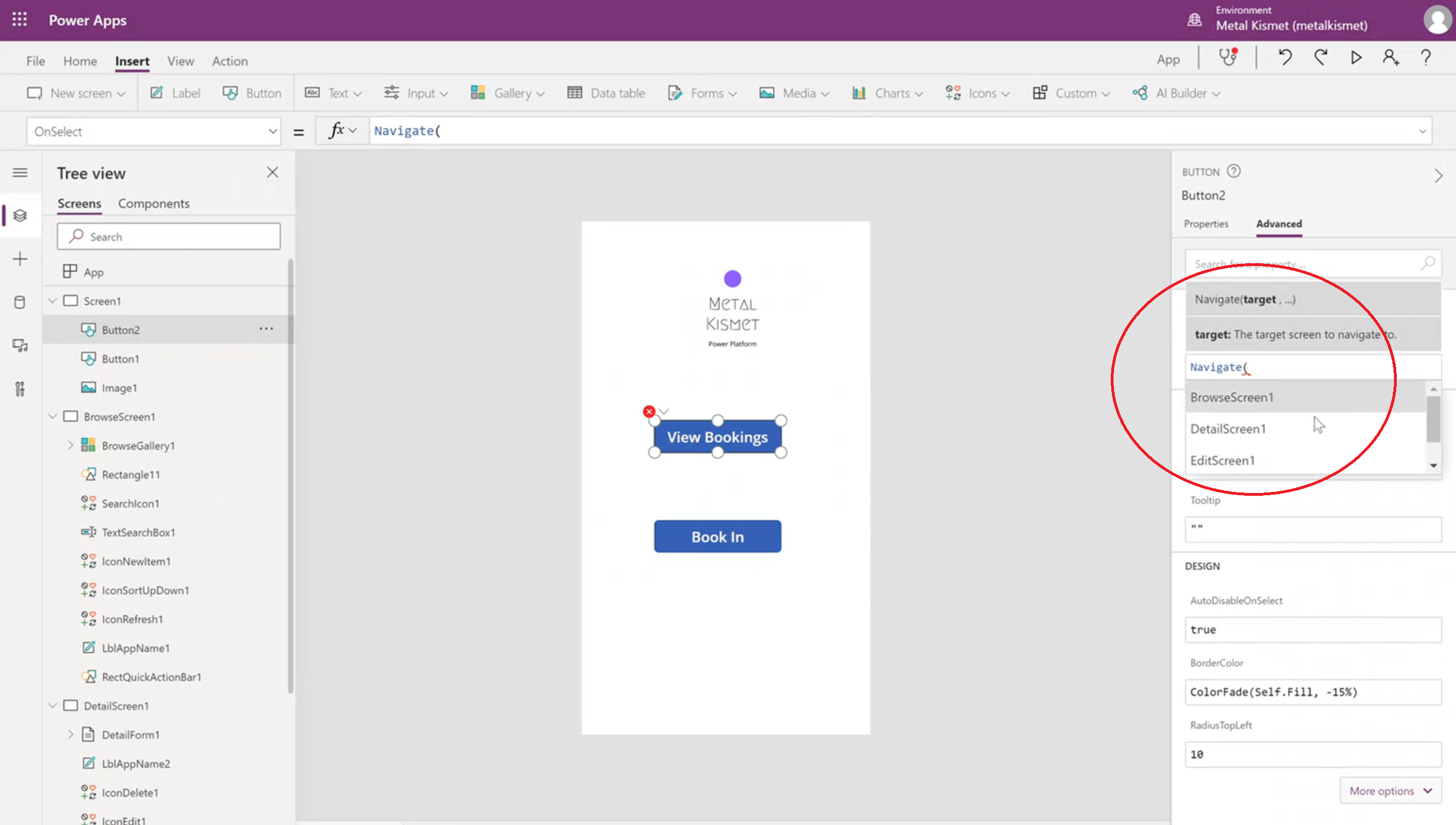Share the app via the person icon
The height and width of the screenshot is (825, 1456).
tap(1390, 57)
